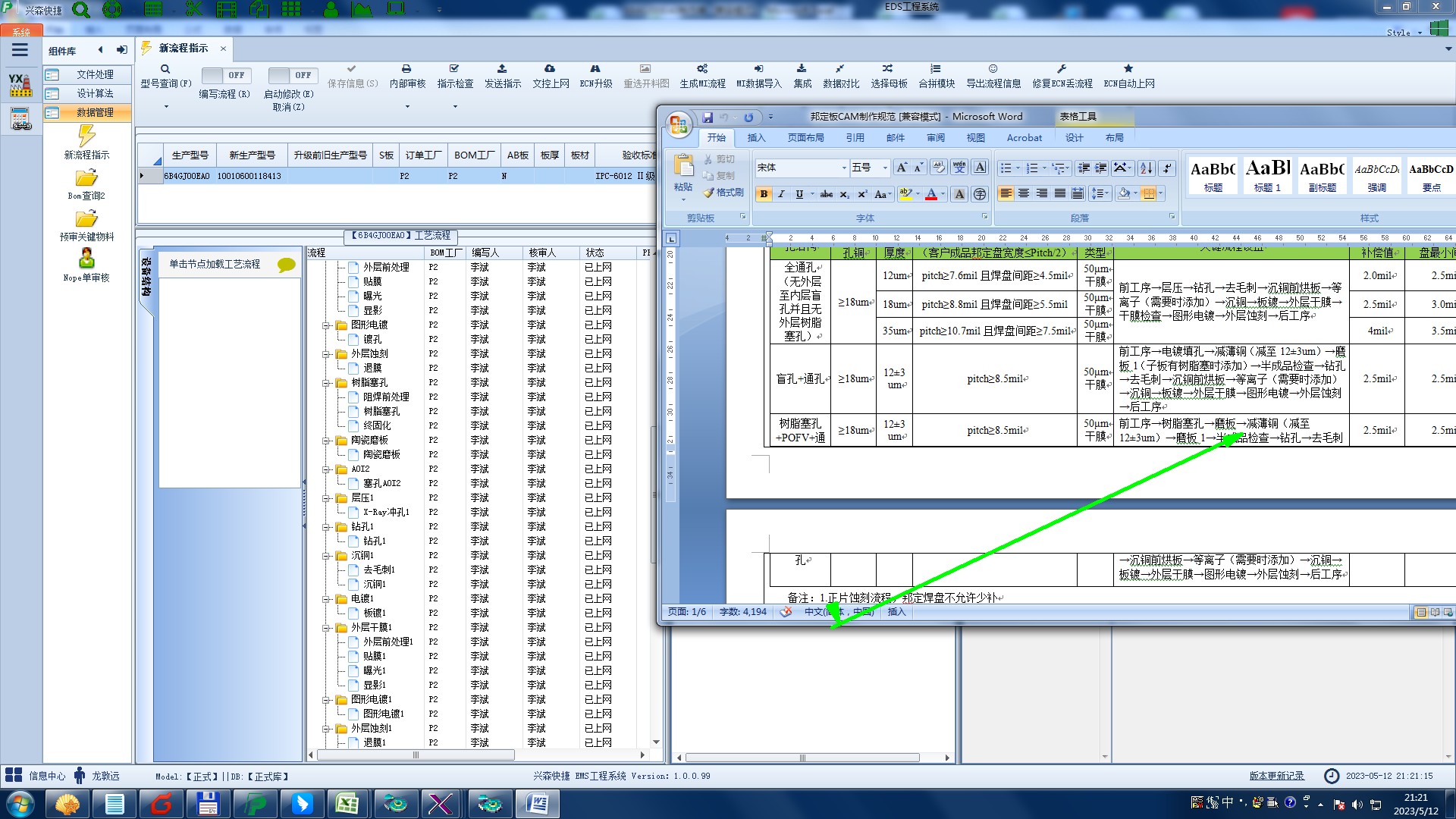Viewport: 1456px width, 819px height.
Task: Toggle bold formatting in Word ribbon
Action: coord(764,194)
